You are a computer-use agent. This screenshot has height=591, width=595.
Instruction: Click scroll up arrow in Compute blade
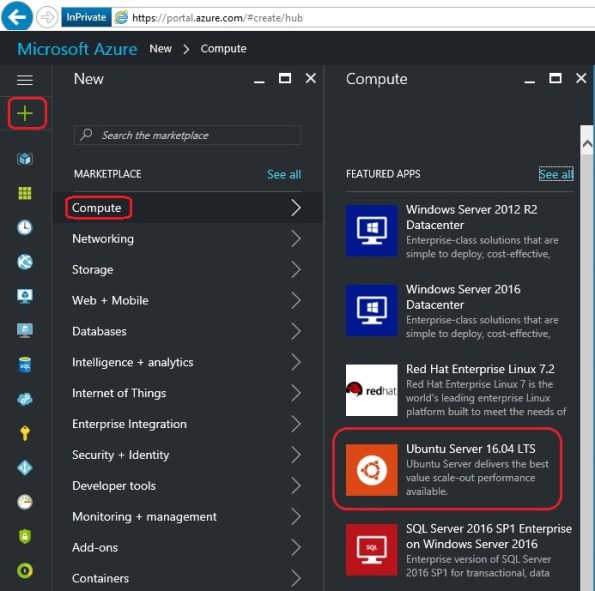[x=587, y=144]
